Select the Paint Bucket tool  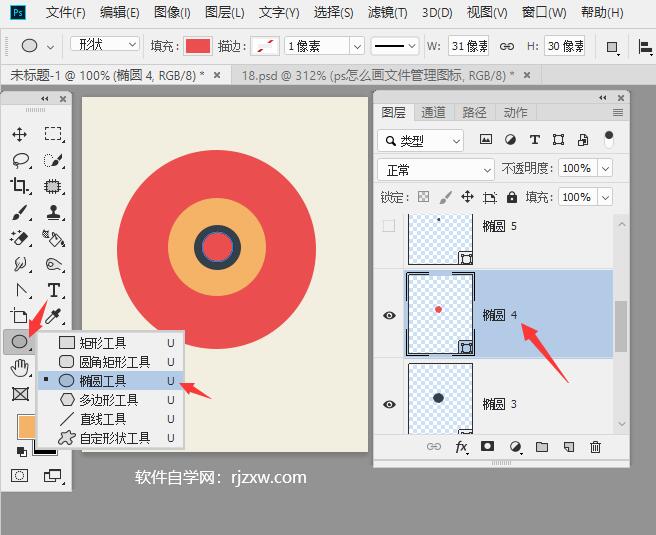53,238
